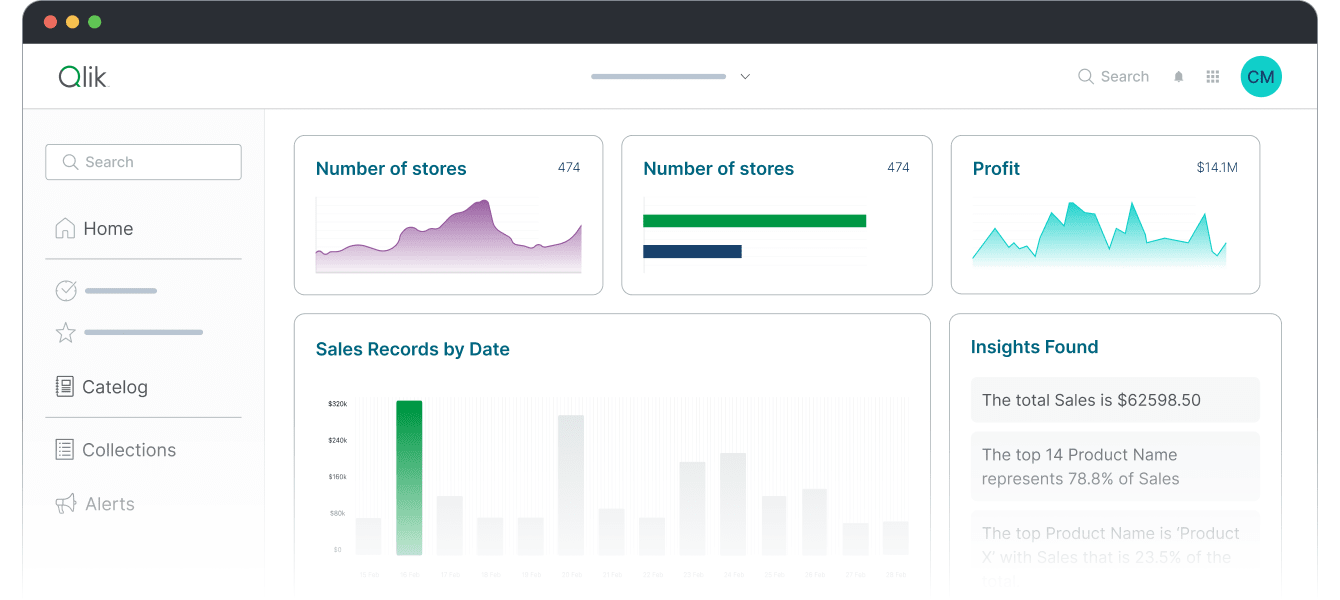This screenshot has width=1340, height=600.
Task: Click the search magnifier in the top bar
Action: [1084, 76]
